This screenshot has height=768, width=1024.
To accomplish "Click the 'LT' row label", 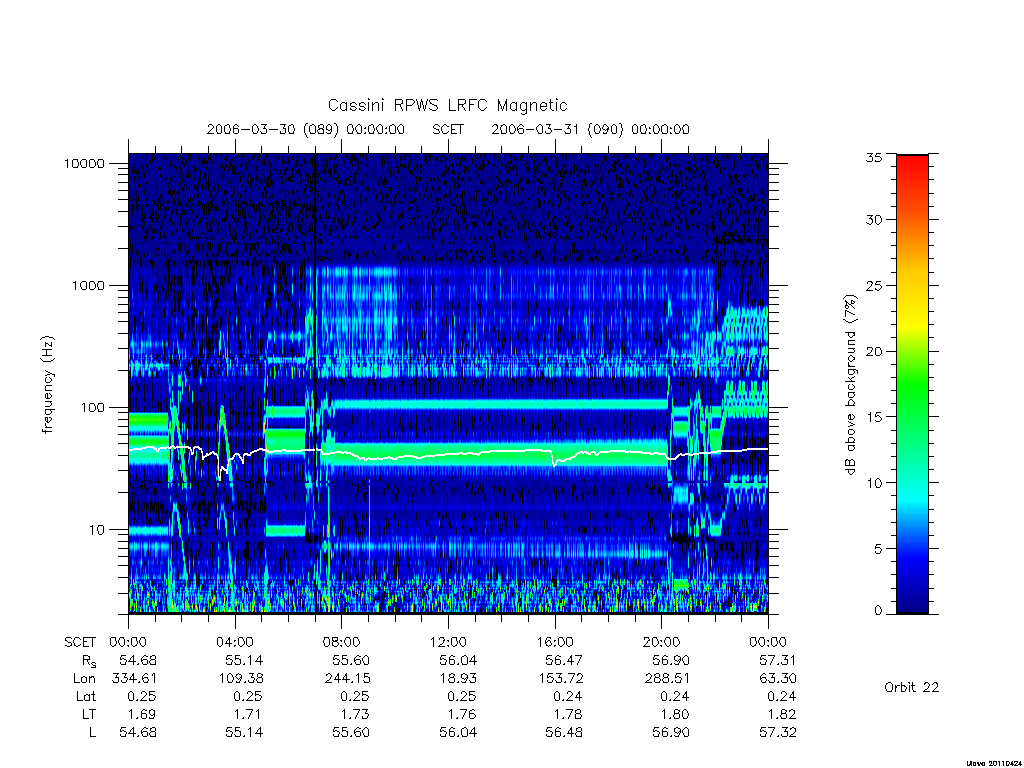I will pyautogui.click(x=89, y=714).
